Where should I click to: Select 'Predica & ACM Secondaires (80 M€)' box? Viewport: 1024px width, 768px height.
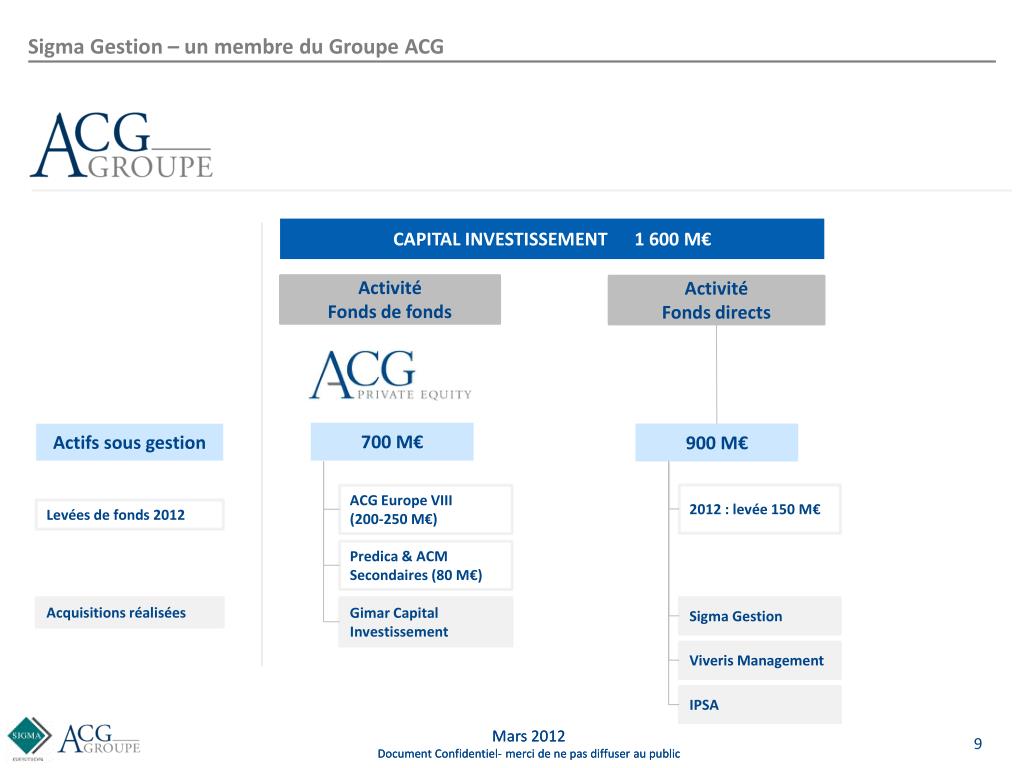coord(425,566)
